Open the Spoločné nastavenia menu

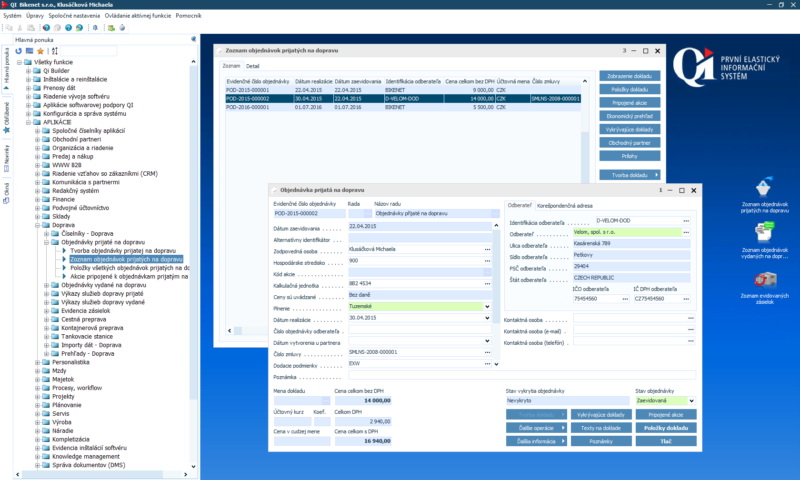(x=74, y=16)
